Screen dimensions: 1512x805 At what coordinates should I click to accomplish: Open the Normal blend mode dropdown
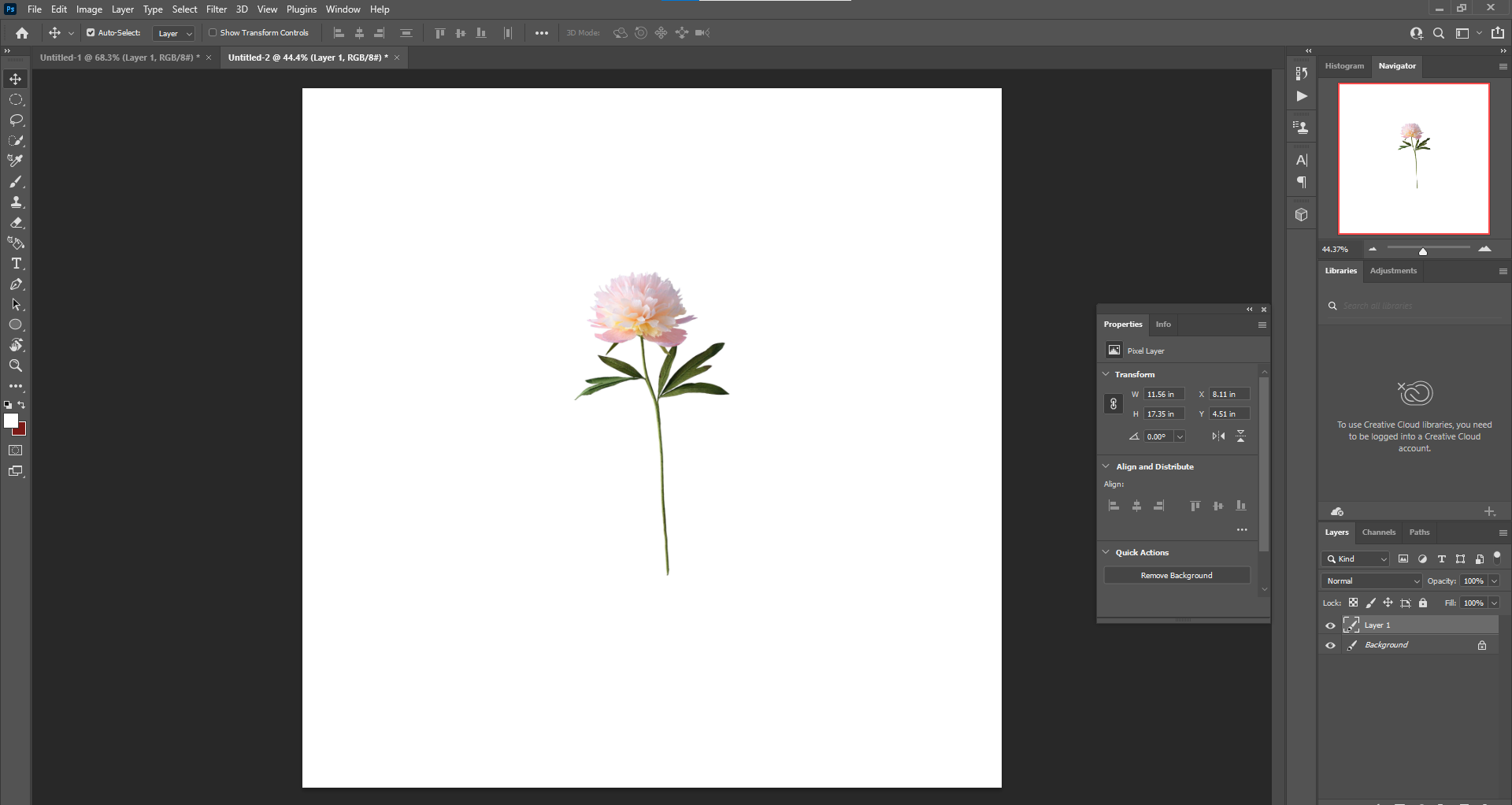click(1372, 581)
